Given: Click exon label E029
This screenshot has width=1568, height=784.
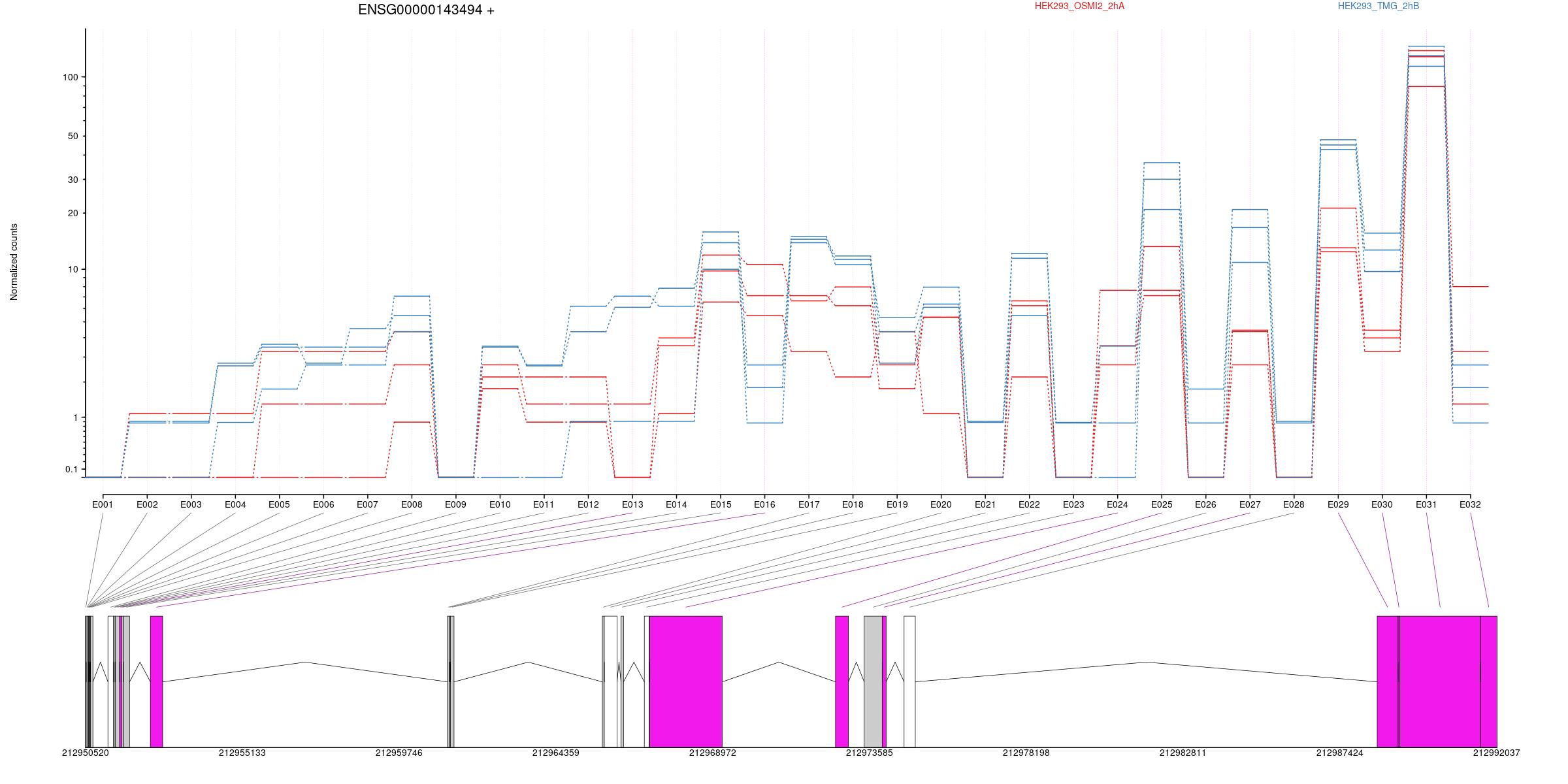Looking at the screenshot, I should [x=1338, y=504].
